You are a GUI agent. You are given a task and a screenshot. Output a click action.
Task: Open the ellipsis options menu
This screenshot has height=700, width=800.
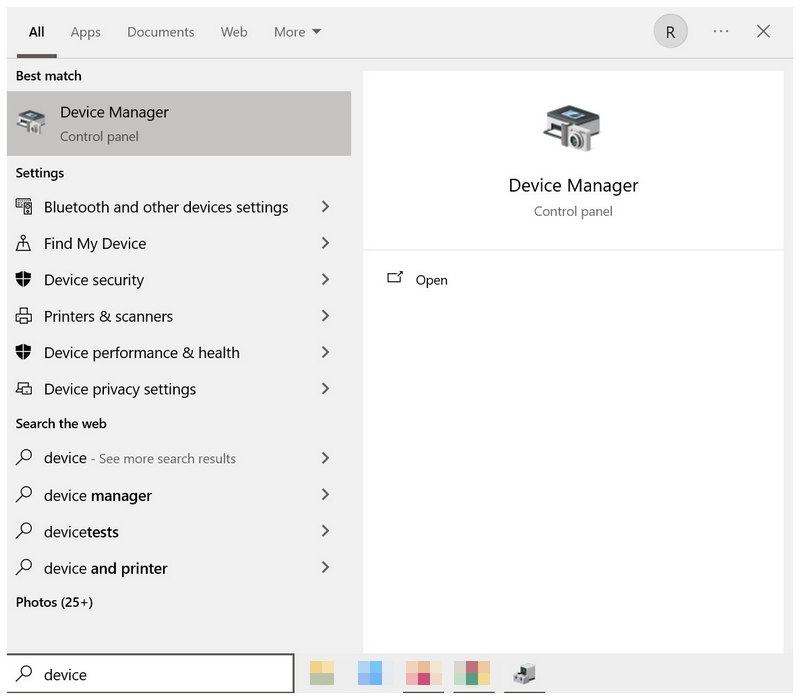pyautogui.click(x=721, y=31)
